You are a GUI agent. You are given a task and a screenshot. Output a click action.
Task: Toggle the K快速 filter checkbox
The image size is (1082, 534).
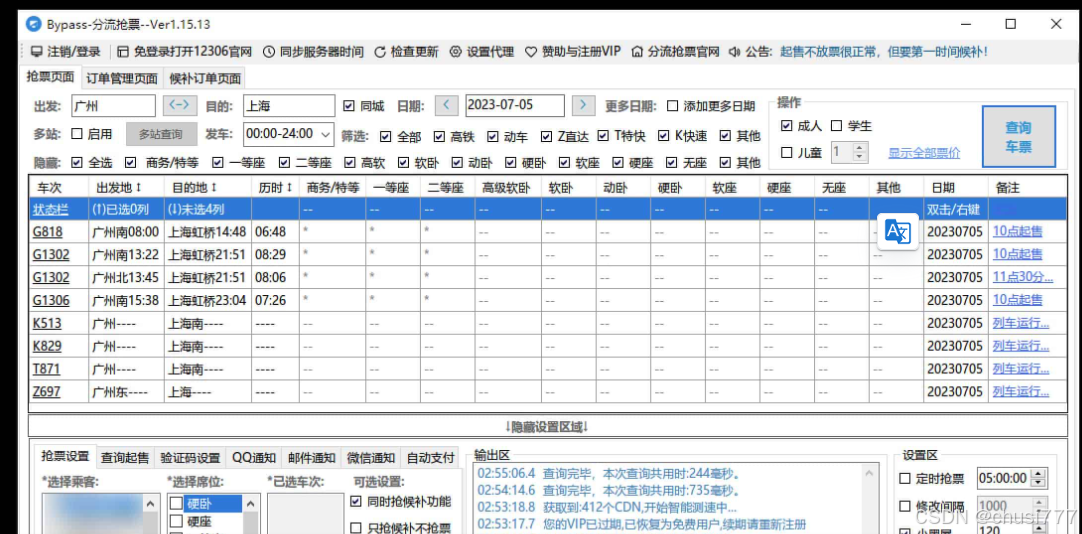point(663,137)
